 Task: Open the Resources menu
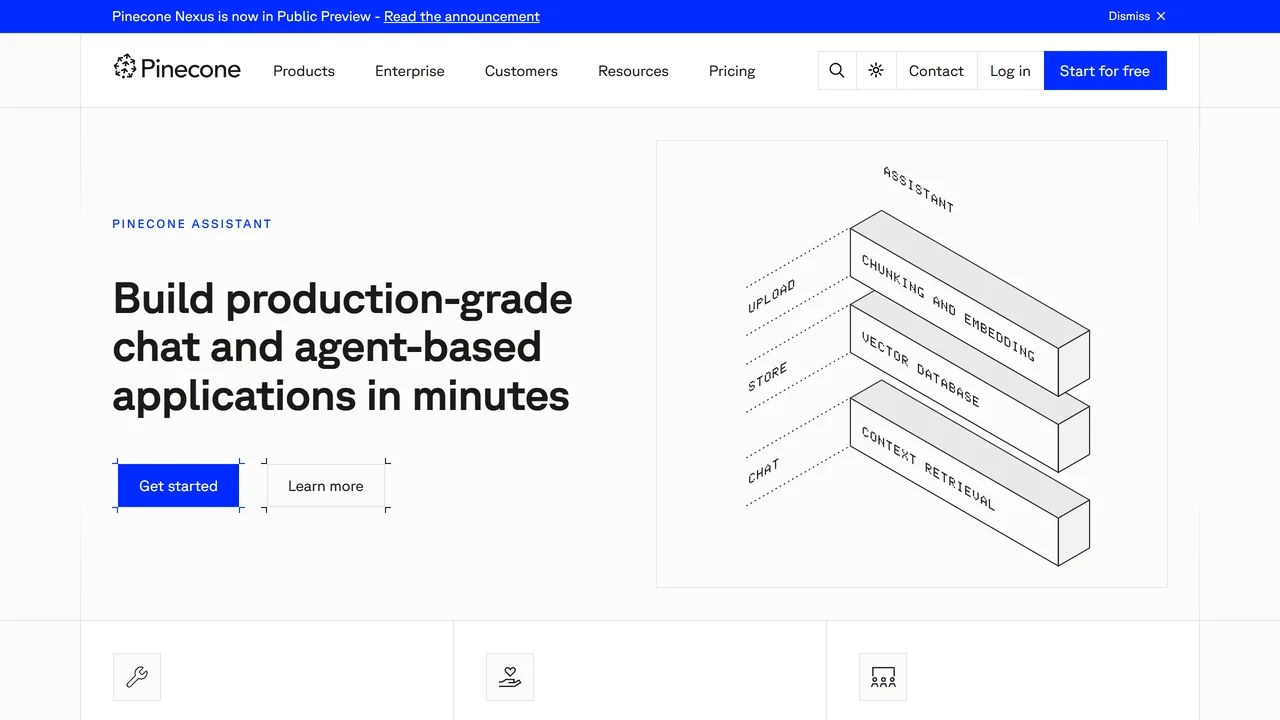pos(633,71)
